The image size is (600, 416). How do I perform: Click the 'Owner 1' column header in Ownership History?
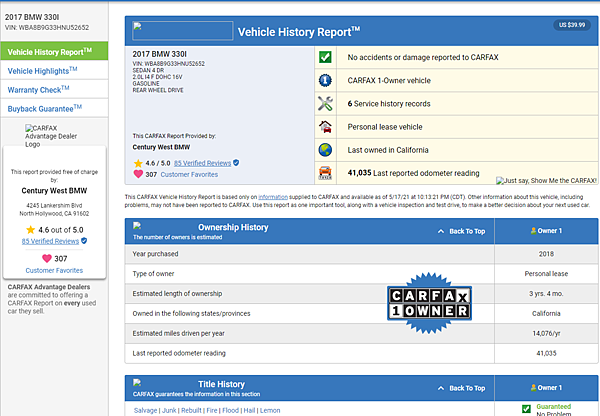tap(546, 231)
